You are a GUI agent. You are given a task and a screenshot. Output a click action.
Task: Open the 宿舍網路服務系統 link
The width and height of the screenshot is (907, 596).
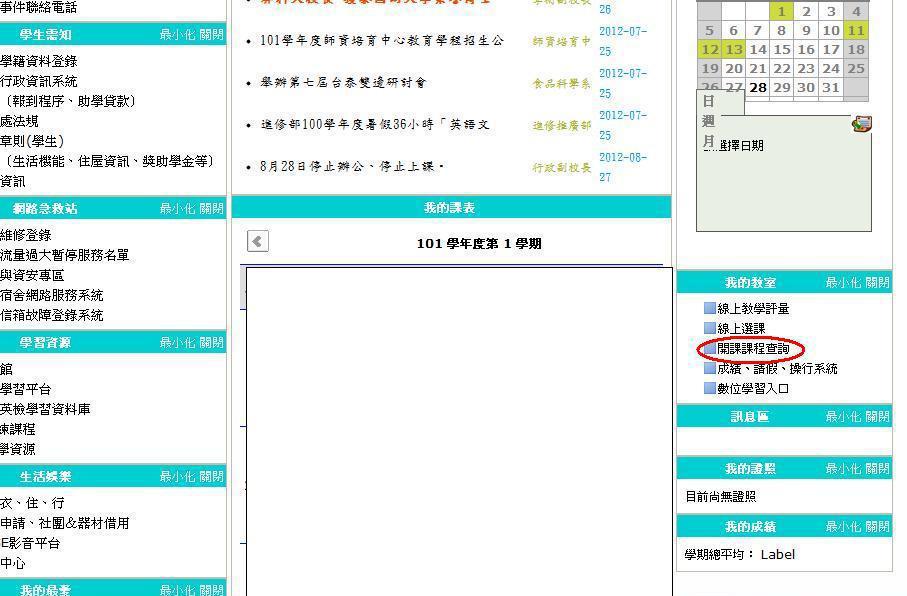[x=51, y=295]
